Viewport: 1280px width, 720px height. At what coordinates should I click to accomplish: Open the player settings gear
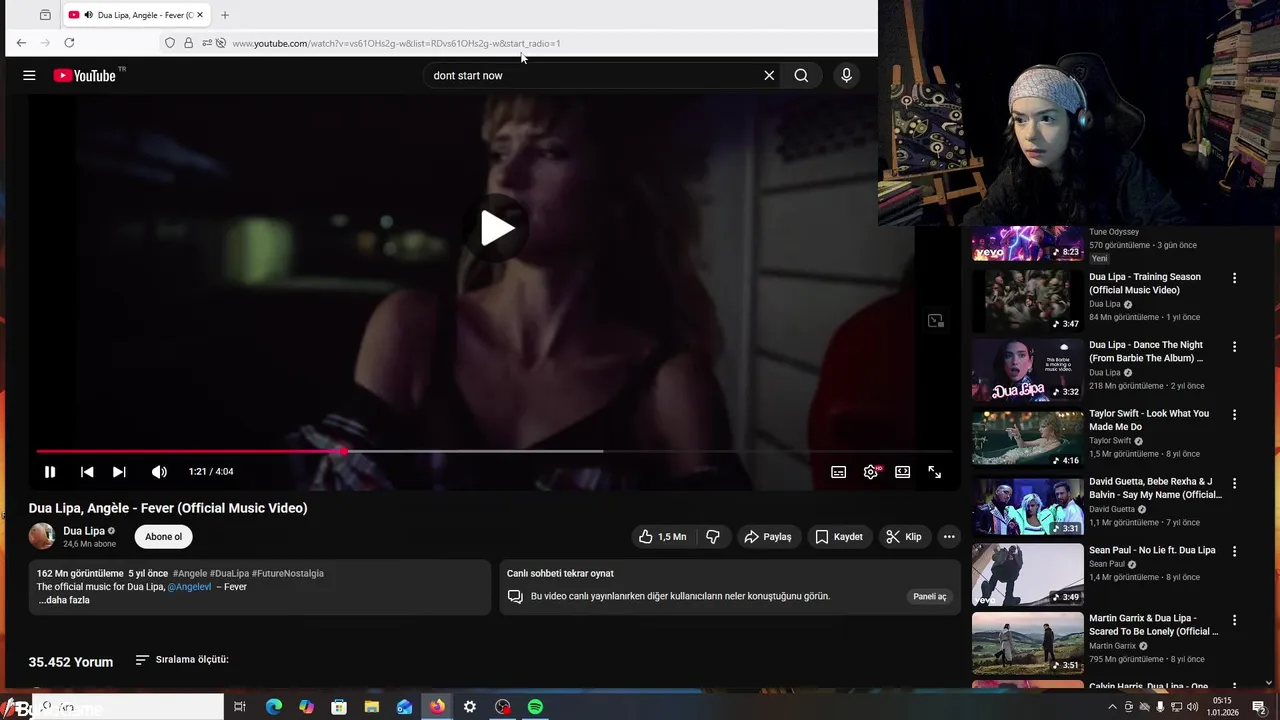point(871,472)
